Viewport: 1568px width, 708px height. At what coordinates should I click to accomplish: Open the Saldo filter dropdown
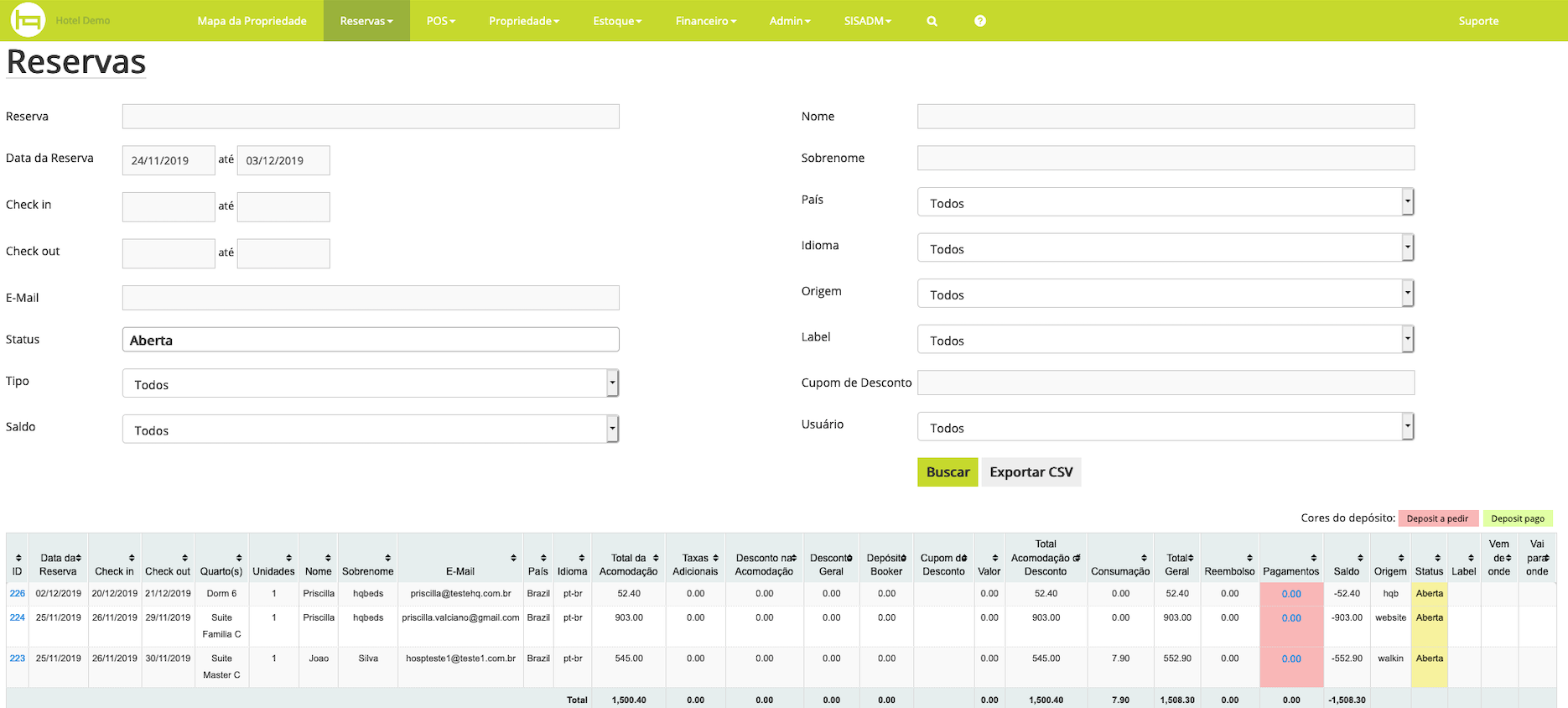tap(370, 429)
